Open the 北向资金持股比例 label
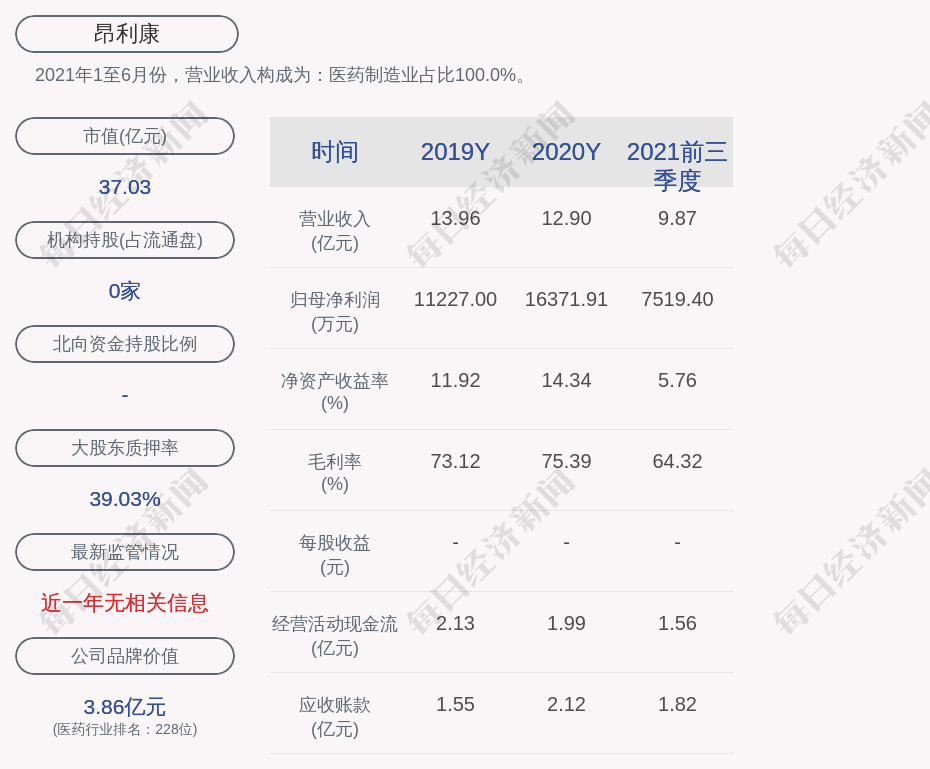The image size is (930, 769). click(125, 344)
